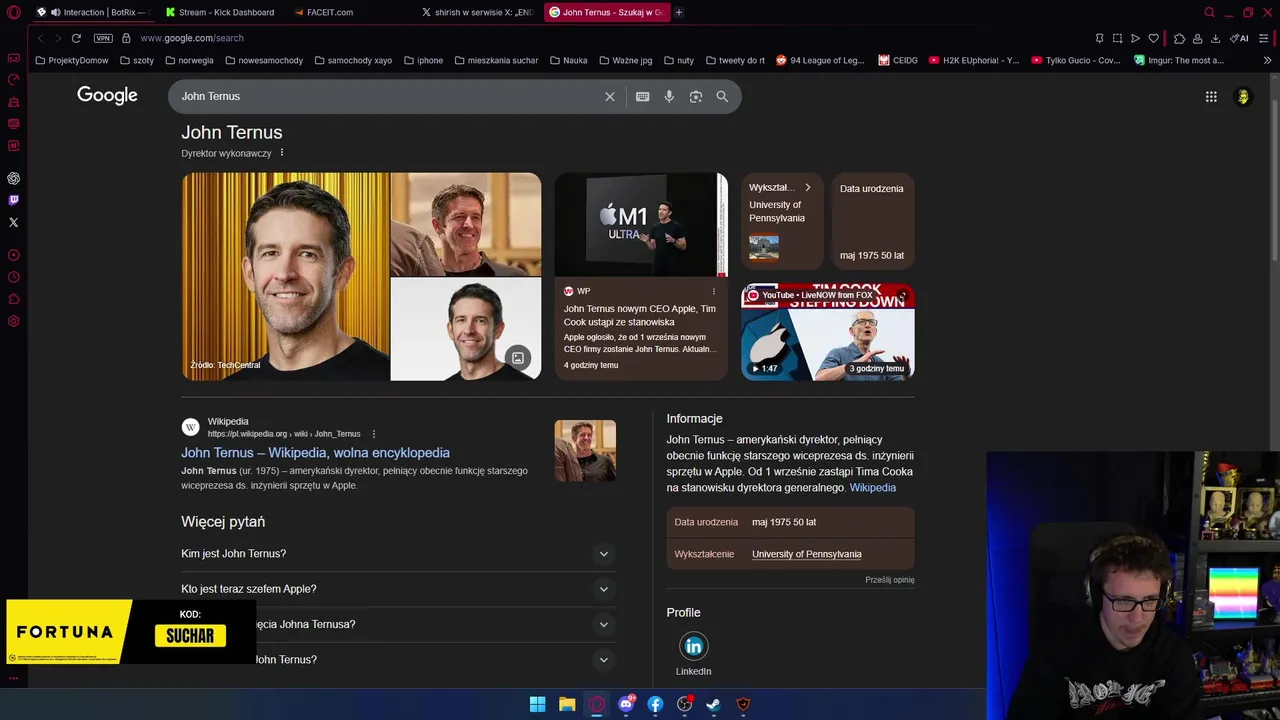Open 94 League of Legends bookmark
The image size is (1280, 720).
tap(820, 60)
